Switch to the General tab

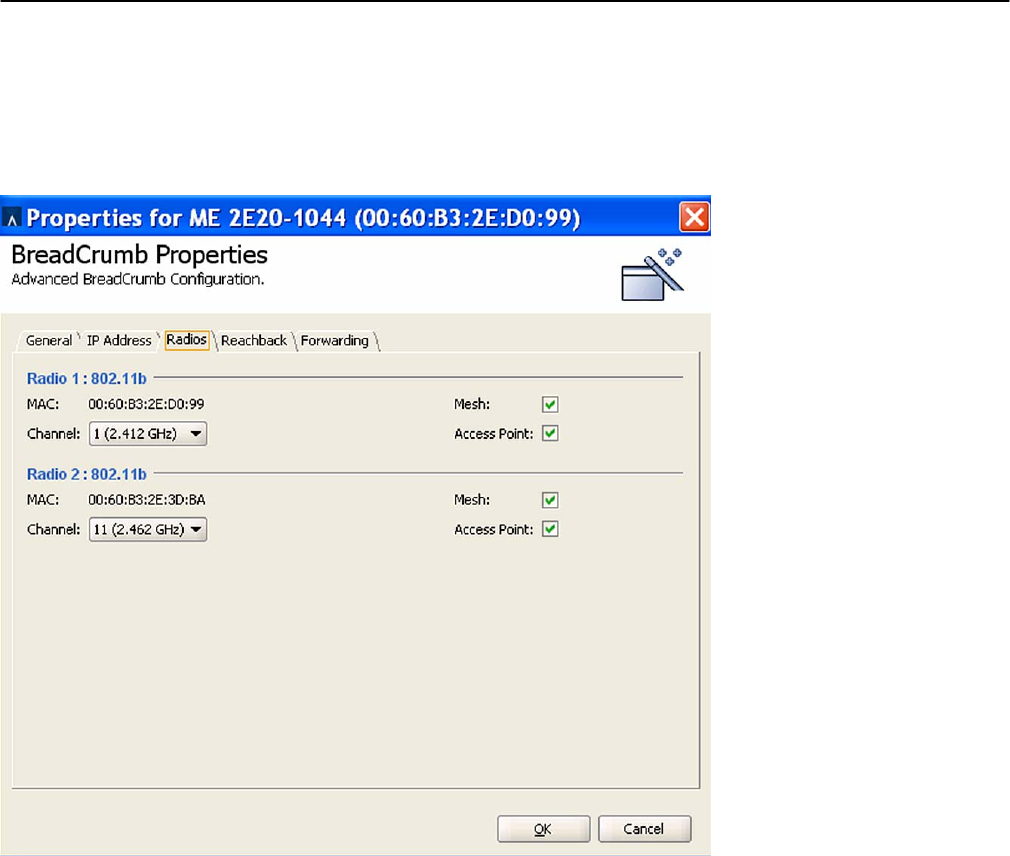(48, 340)
